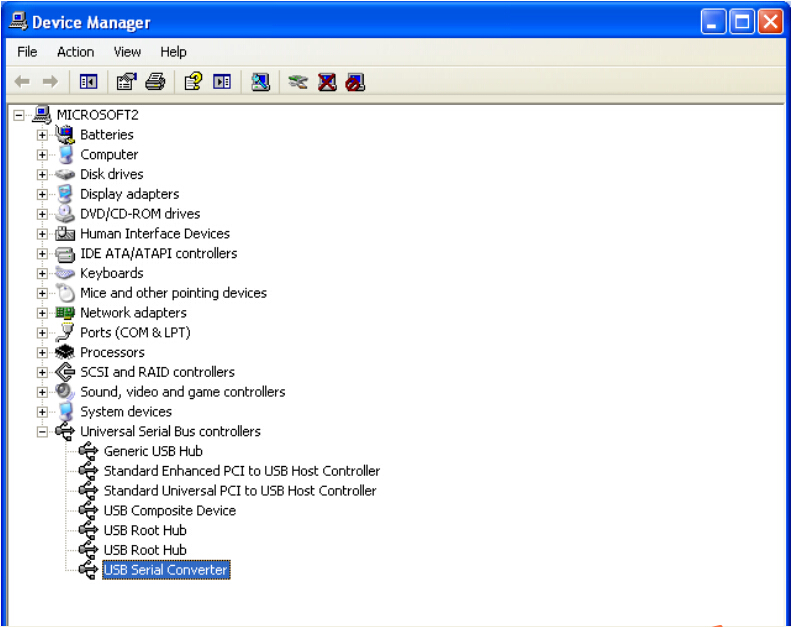Toggle the console tree pane icon
Screen dimensions: 791x627
coord(88,81)
